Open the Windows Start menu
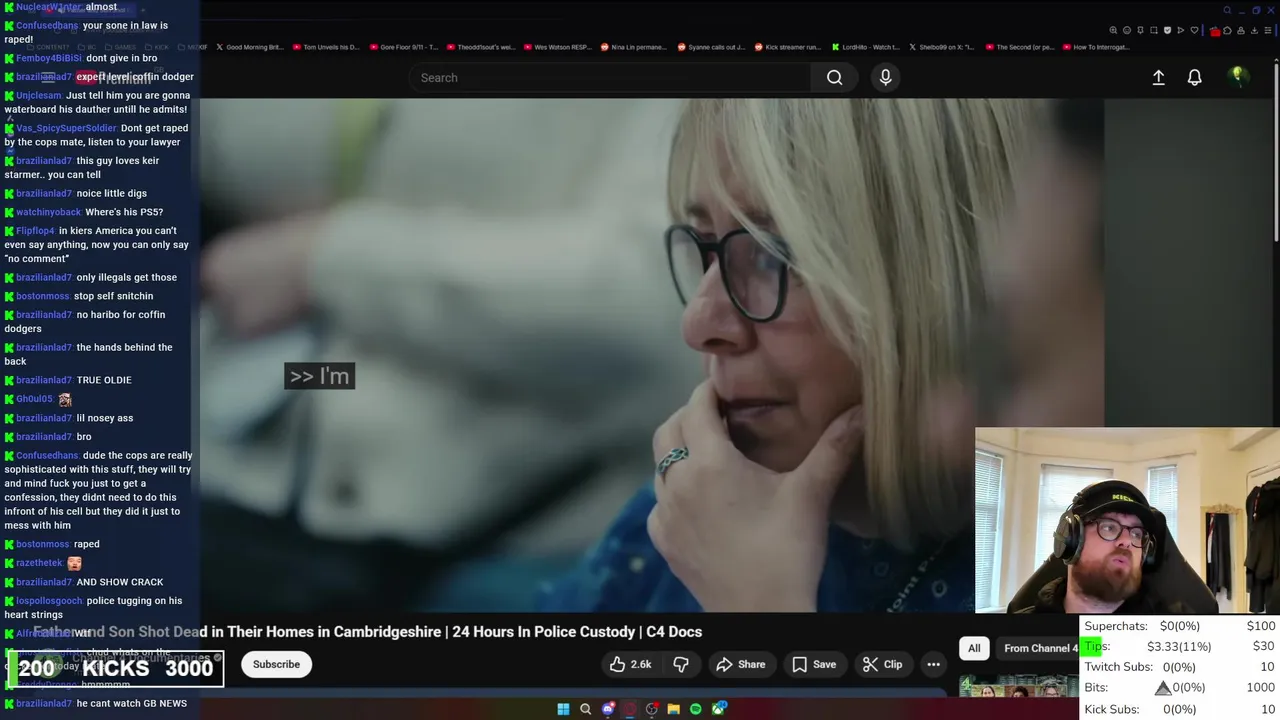This screenshot has height=720, width=1280. click(x=563, y=709)
